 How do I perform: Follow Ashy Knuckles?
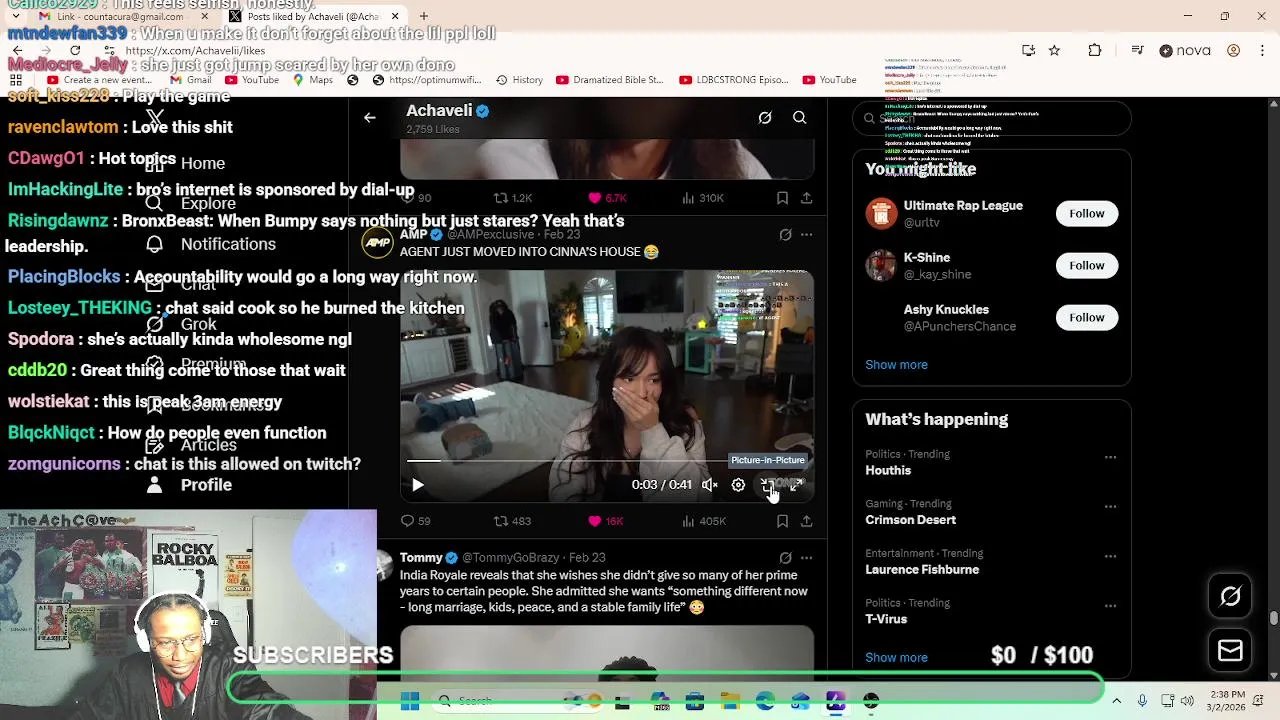[1086, 317]
